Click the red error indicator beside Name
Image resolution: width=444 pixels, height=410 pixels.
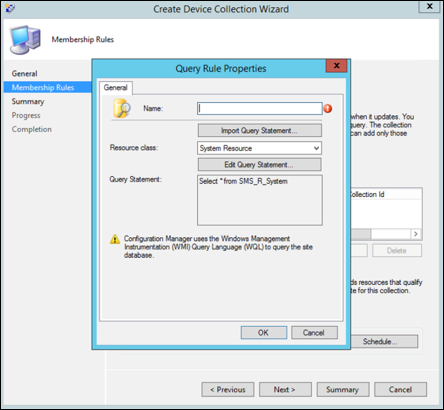[x=328, y=108]
